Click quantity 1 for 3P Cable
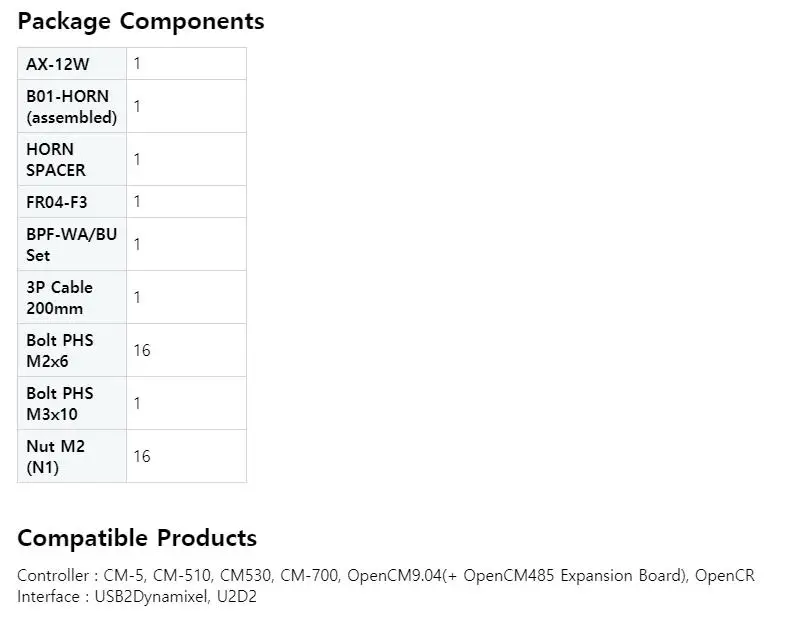The height and width of the screenshot is (620, 801). 137,297
